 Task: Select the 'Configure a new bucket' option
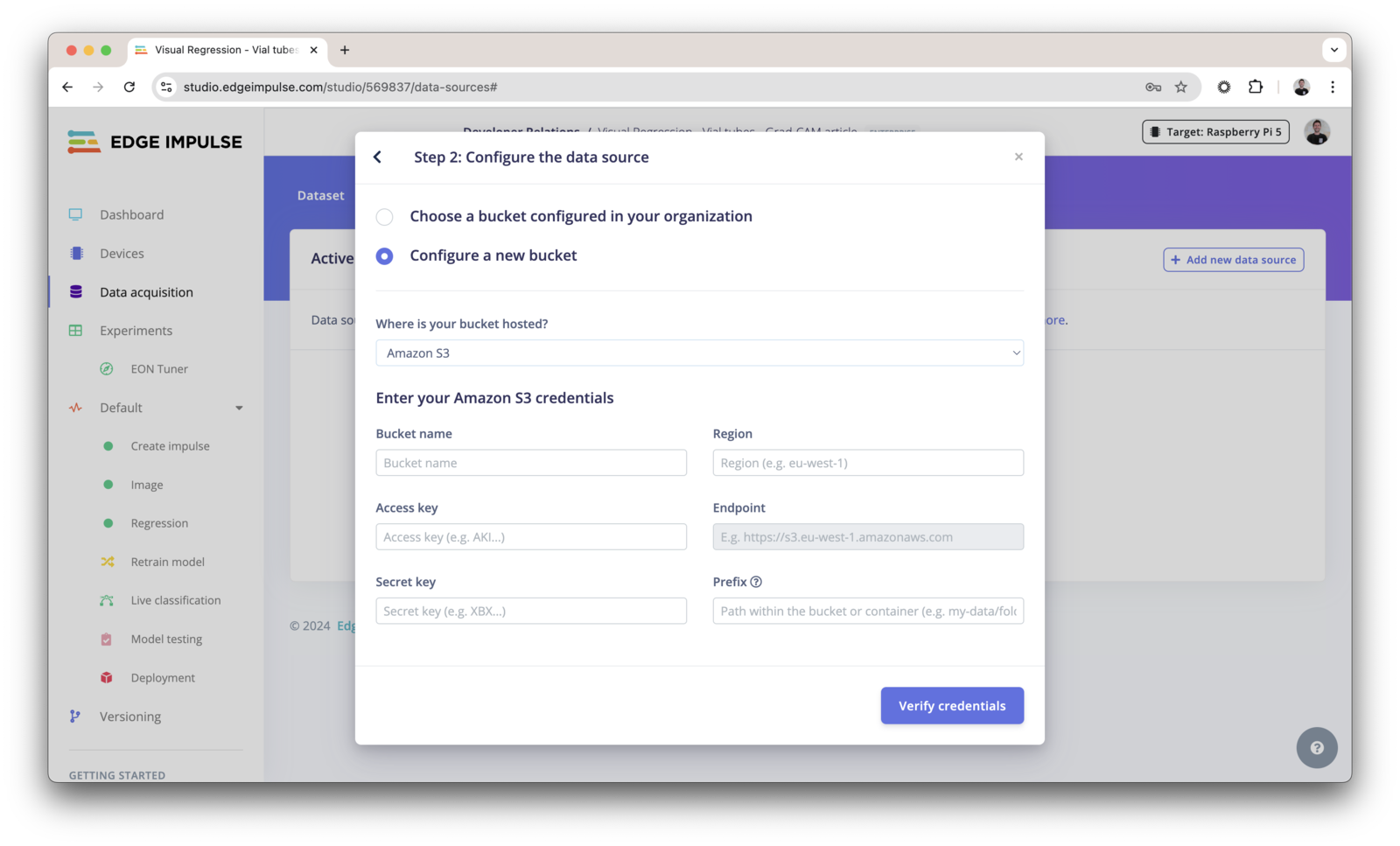[x=384, y=256]
